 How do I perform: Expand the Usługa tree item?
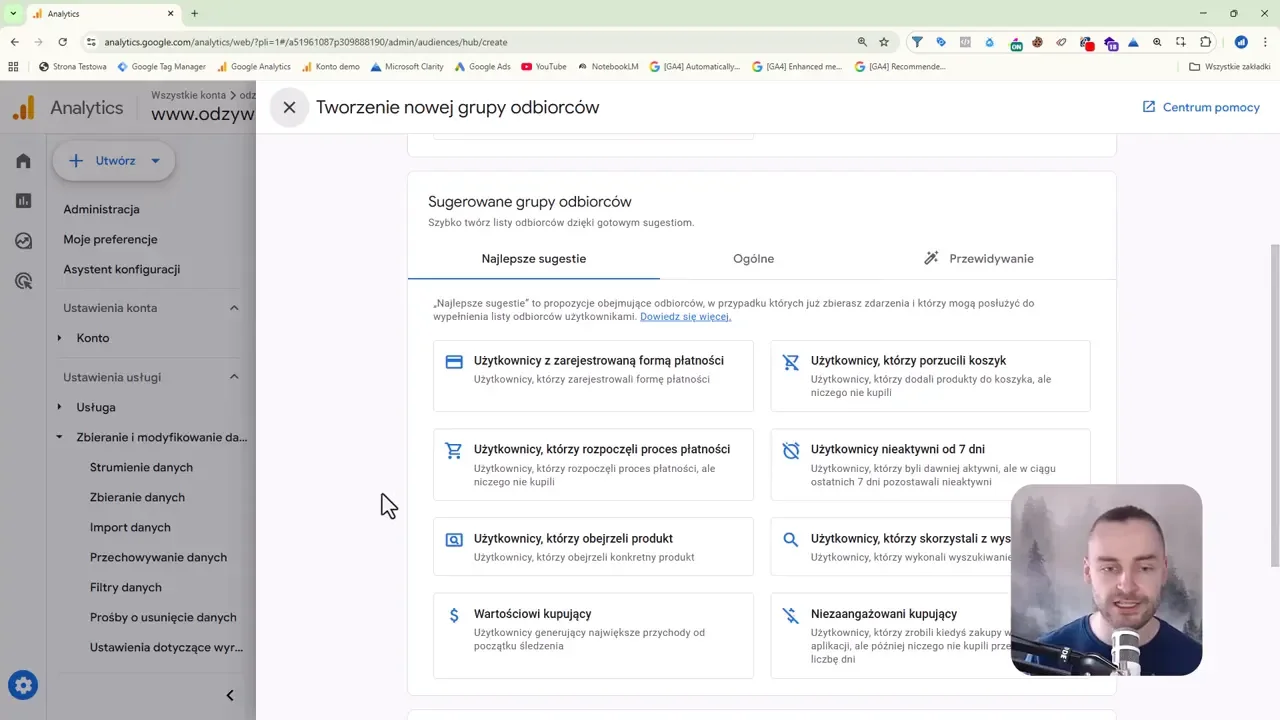[59, 407]
